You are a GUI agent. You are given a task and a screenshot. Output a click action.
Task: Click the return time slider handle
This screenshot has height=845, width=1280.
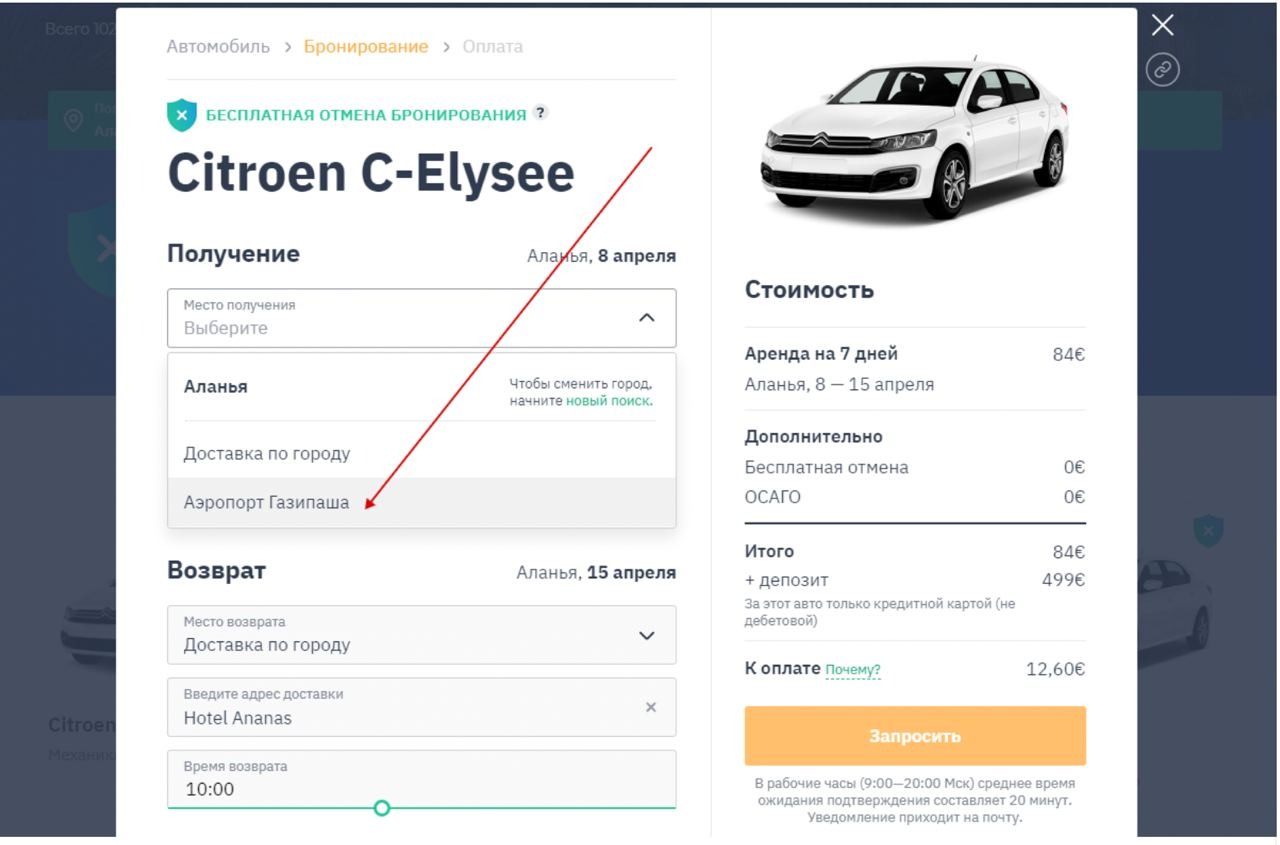[x=381, y=807]
